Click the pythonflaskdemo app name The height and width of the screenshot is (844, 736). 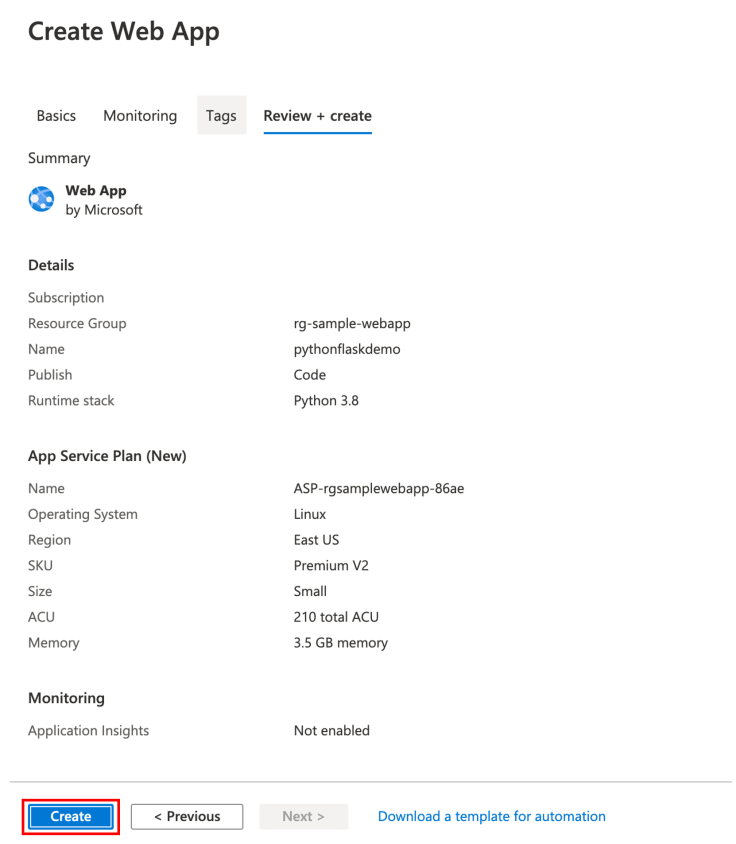(352, 349)
